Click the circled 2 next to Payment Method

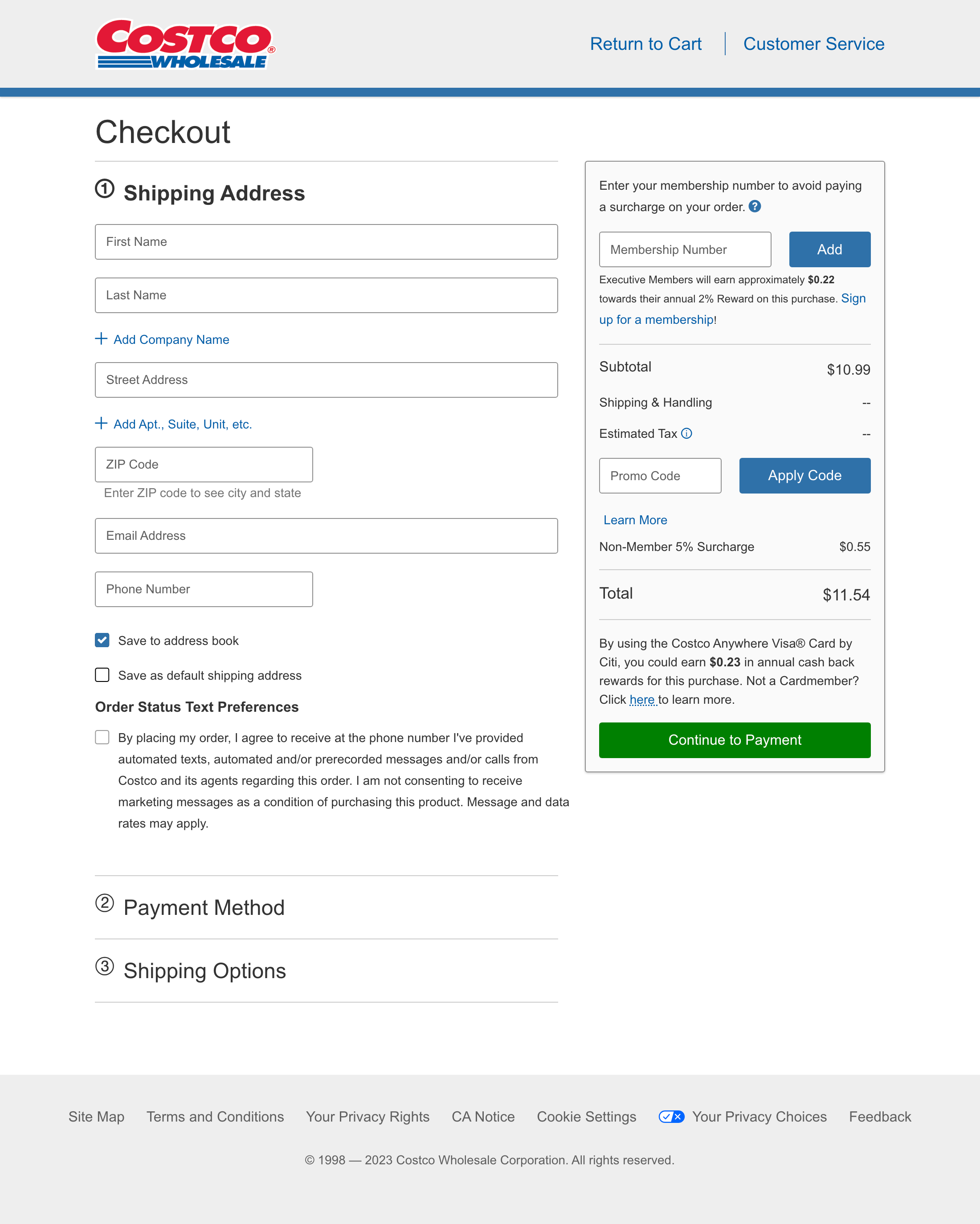[105, 906]
